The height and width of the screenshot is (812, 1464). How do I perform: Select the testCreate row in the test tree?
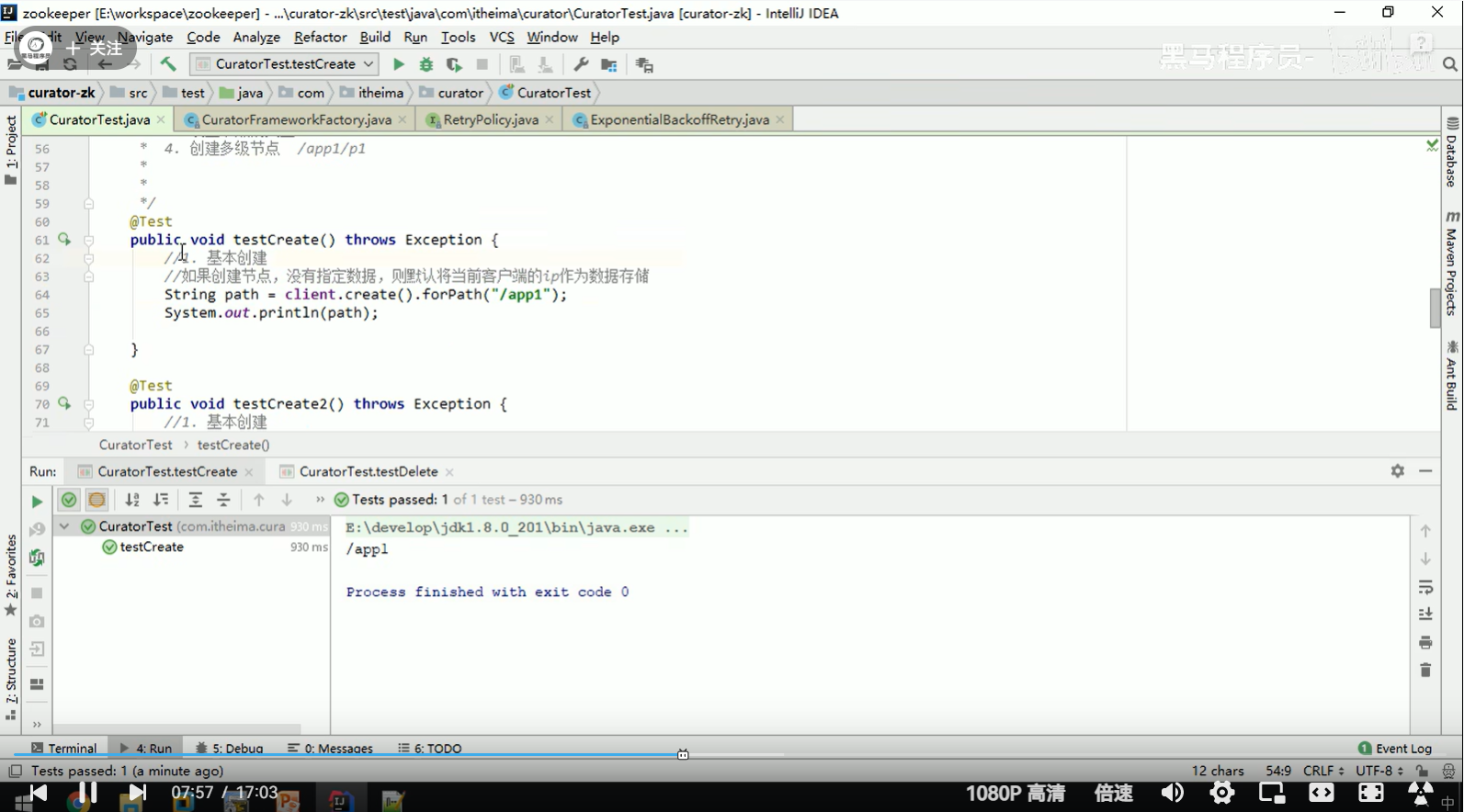[191, 547]
